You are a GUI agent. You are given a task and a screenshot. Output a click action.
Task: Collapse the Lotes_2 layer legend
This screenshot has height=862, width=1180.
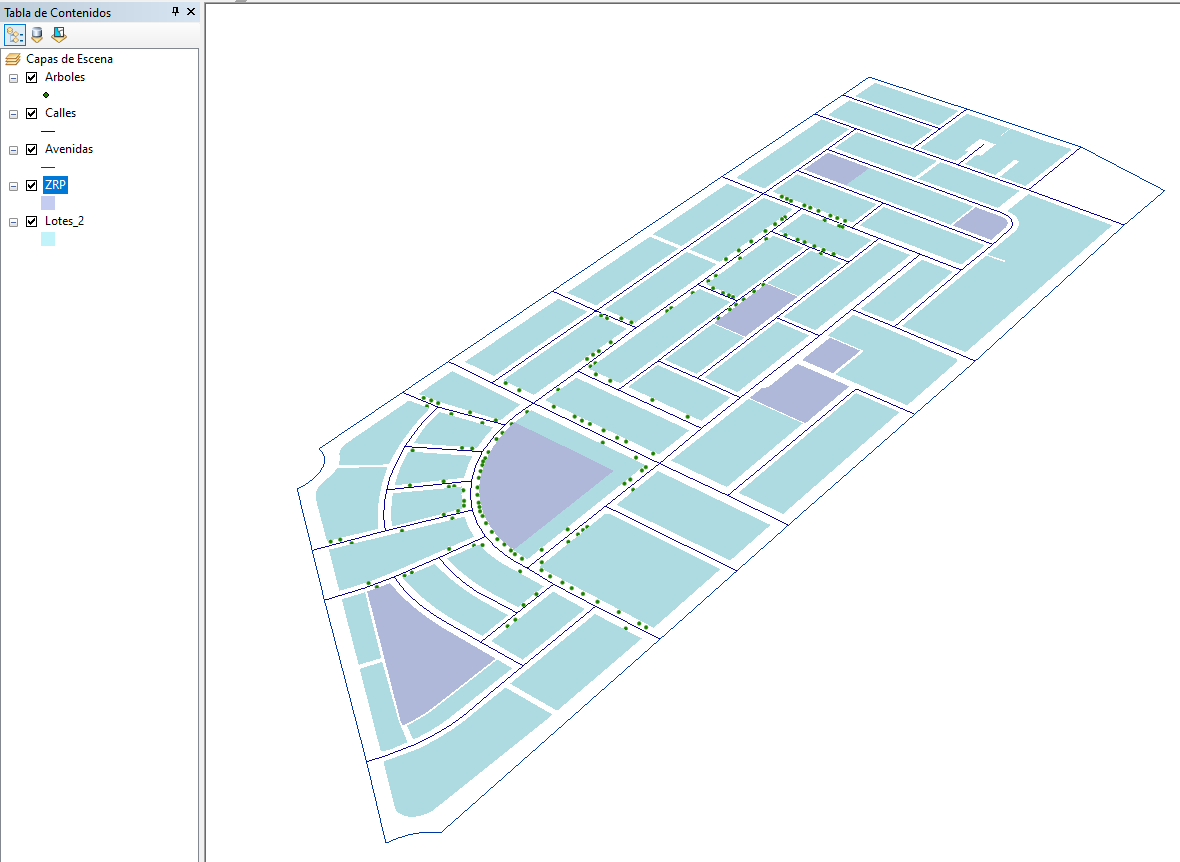coord(14,222)
